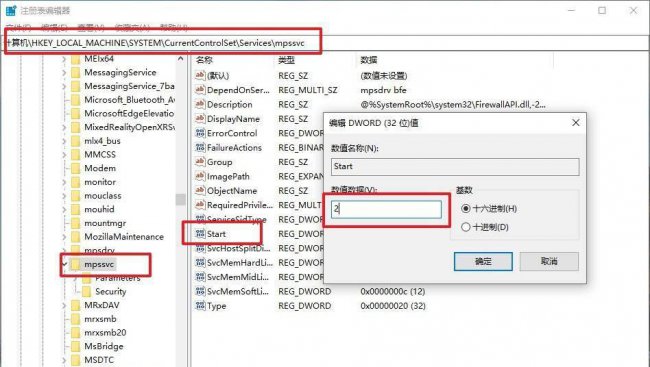Click the data cell 'mpsdrv bfe'
This screenshot has width=650, height=367.
click(x=383, y=90)
